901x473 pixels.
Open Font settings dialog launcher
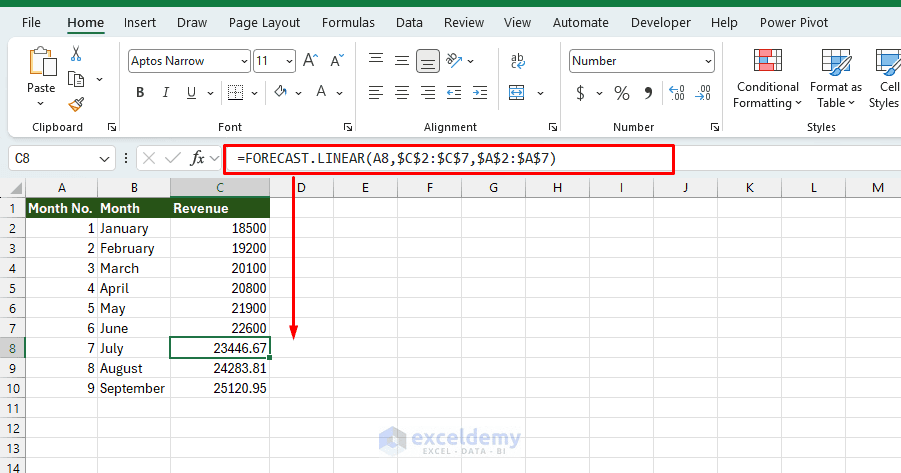click(x=348, y=127)
